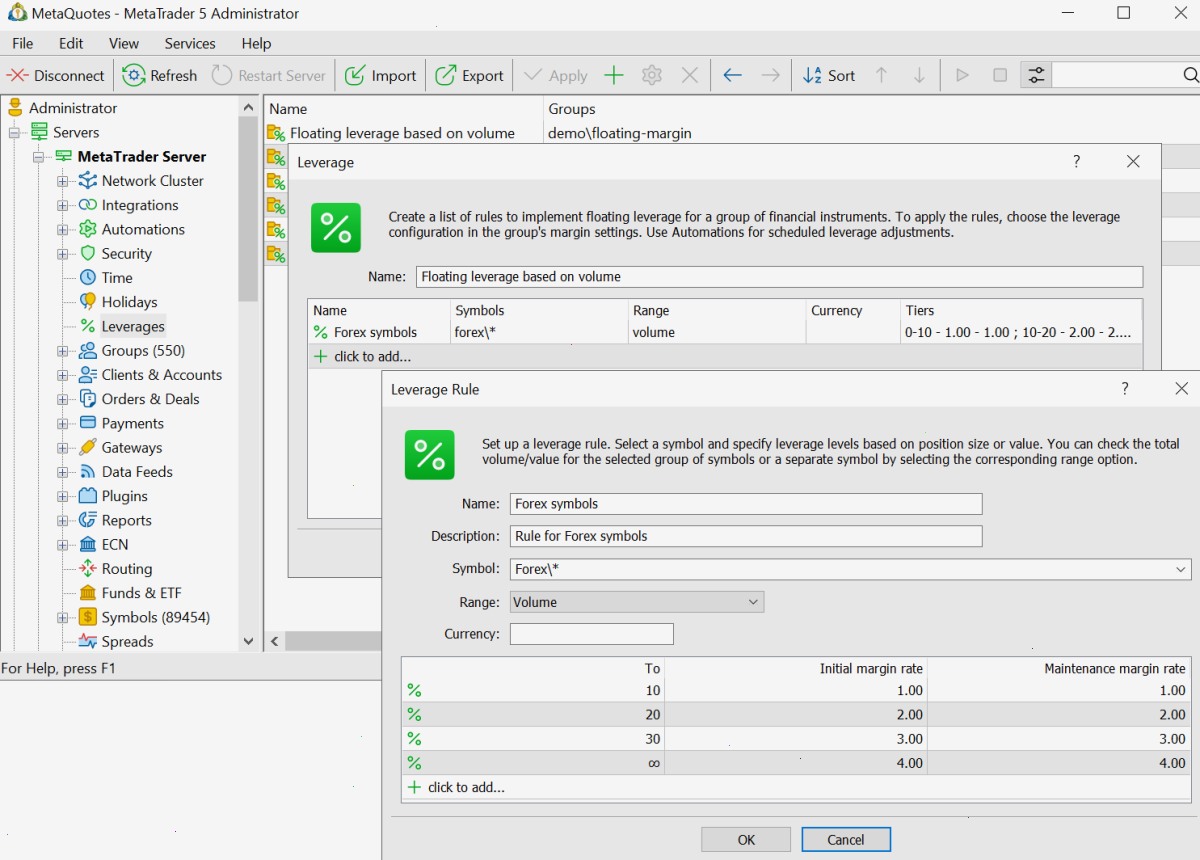Select the ECN bank icon in tree
The width and height of the screenshot is (1200, 860).
point(88,545)
